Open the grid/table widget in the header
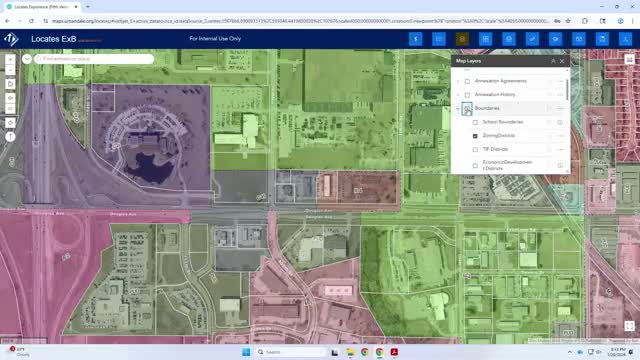The image size is (640, 360). point(485,39)
